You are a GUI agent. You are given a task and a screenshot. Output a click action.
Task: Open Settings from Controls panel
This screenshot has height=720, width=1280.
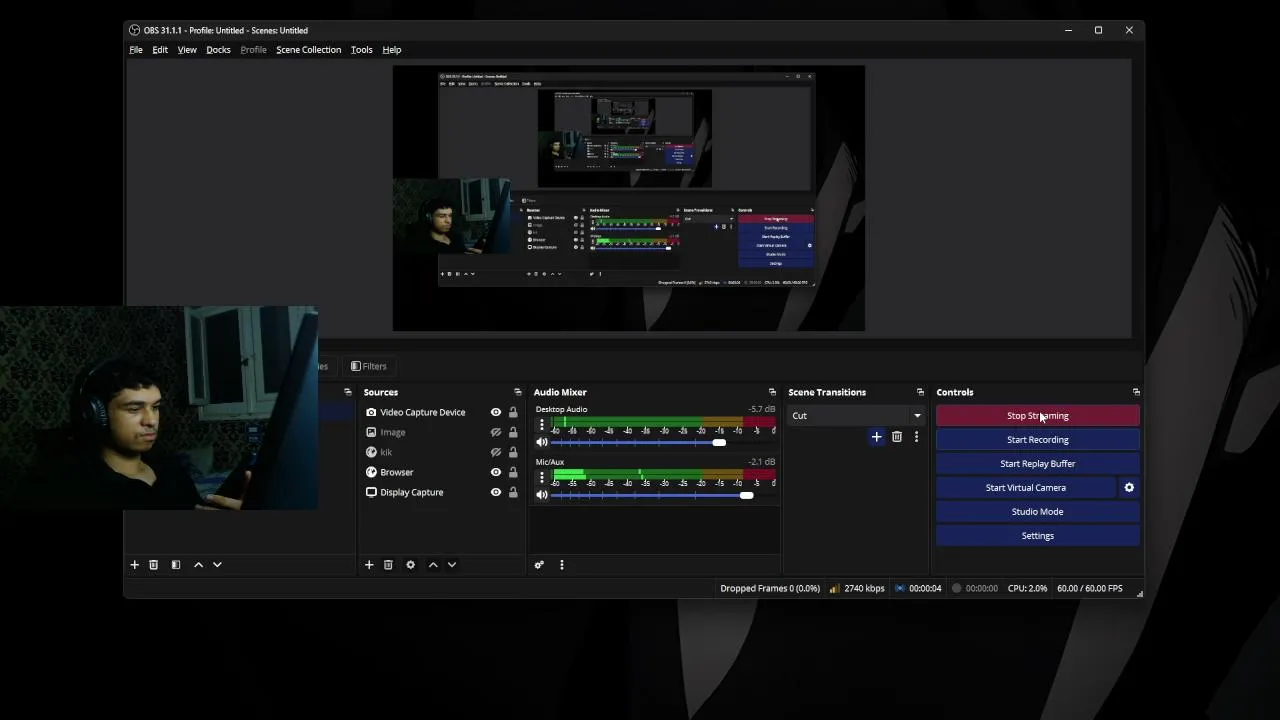[x=1038, y=536]
